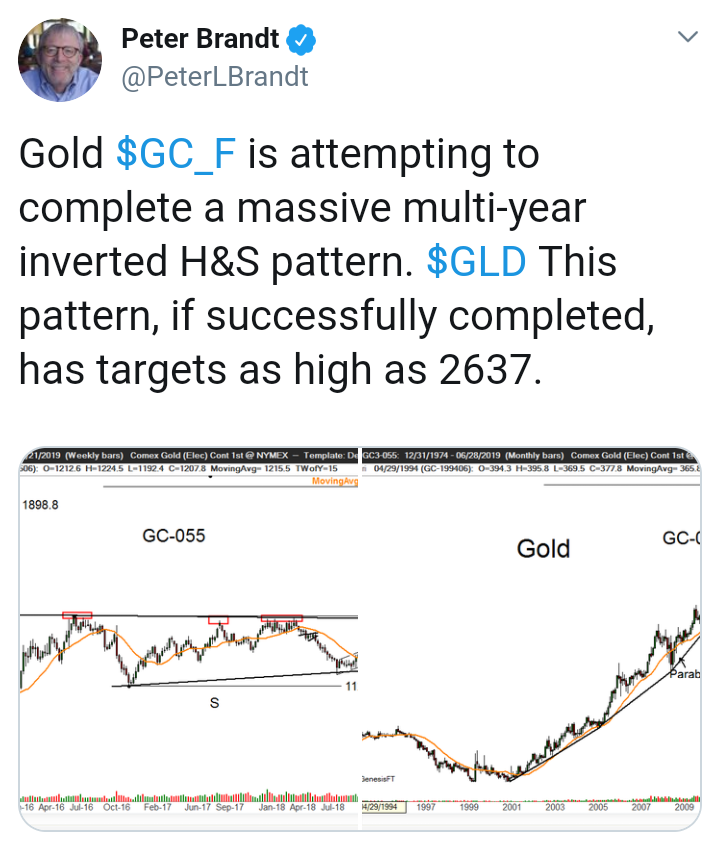Click the 1898.8 price label
The height and width of the screenshot is (856, 710).
pos(40,505)
